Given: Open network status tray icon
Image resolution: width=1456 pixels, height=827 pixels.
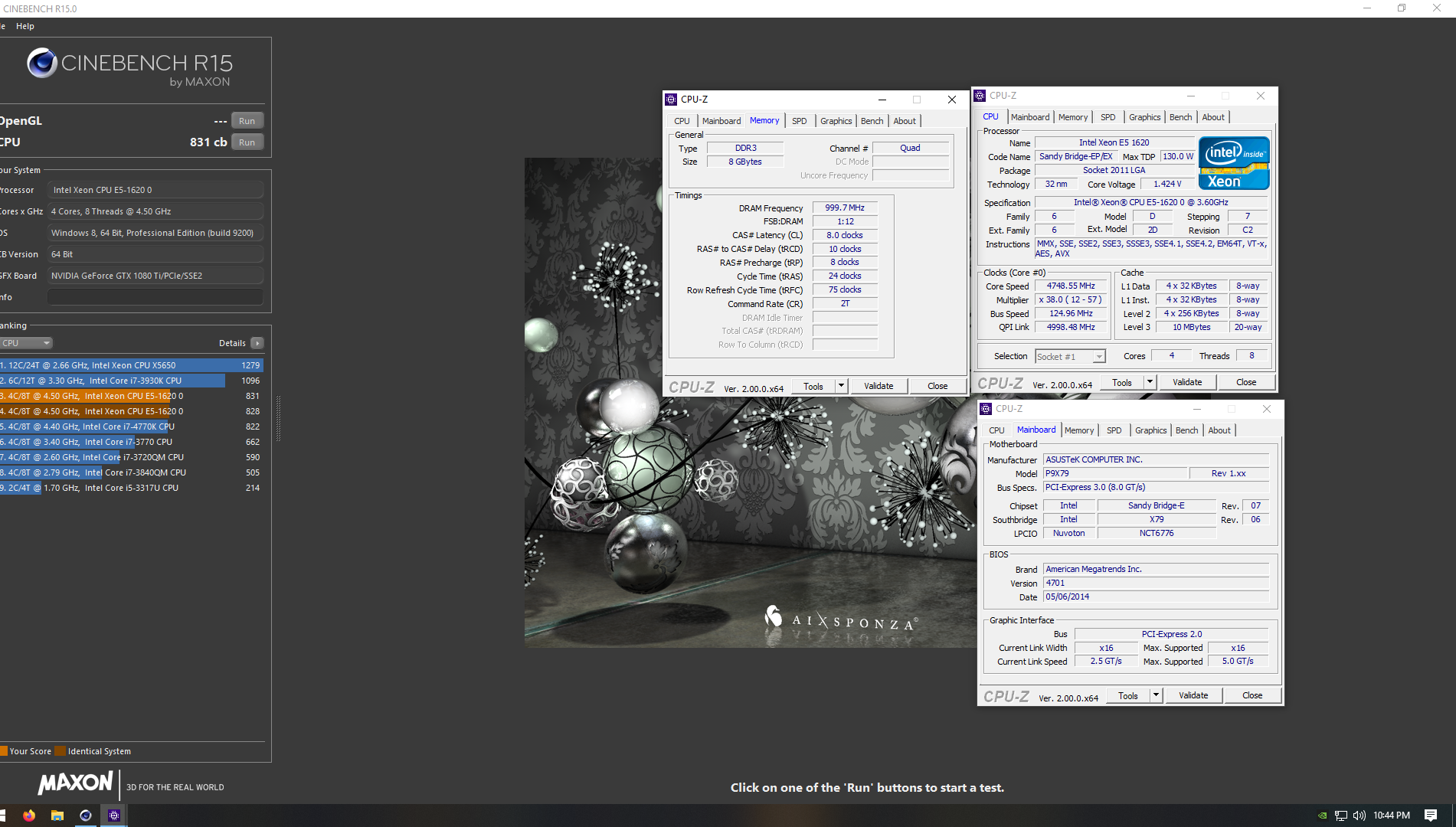Looking at the screenshot, I should [x=1340, y=816].
